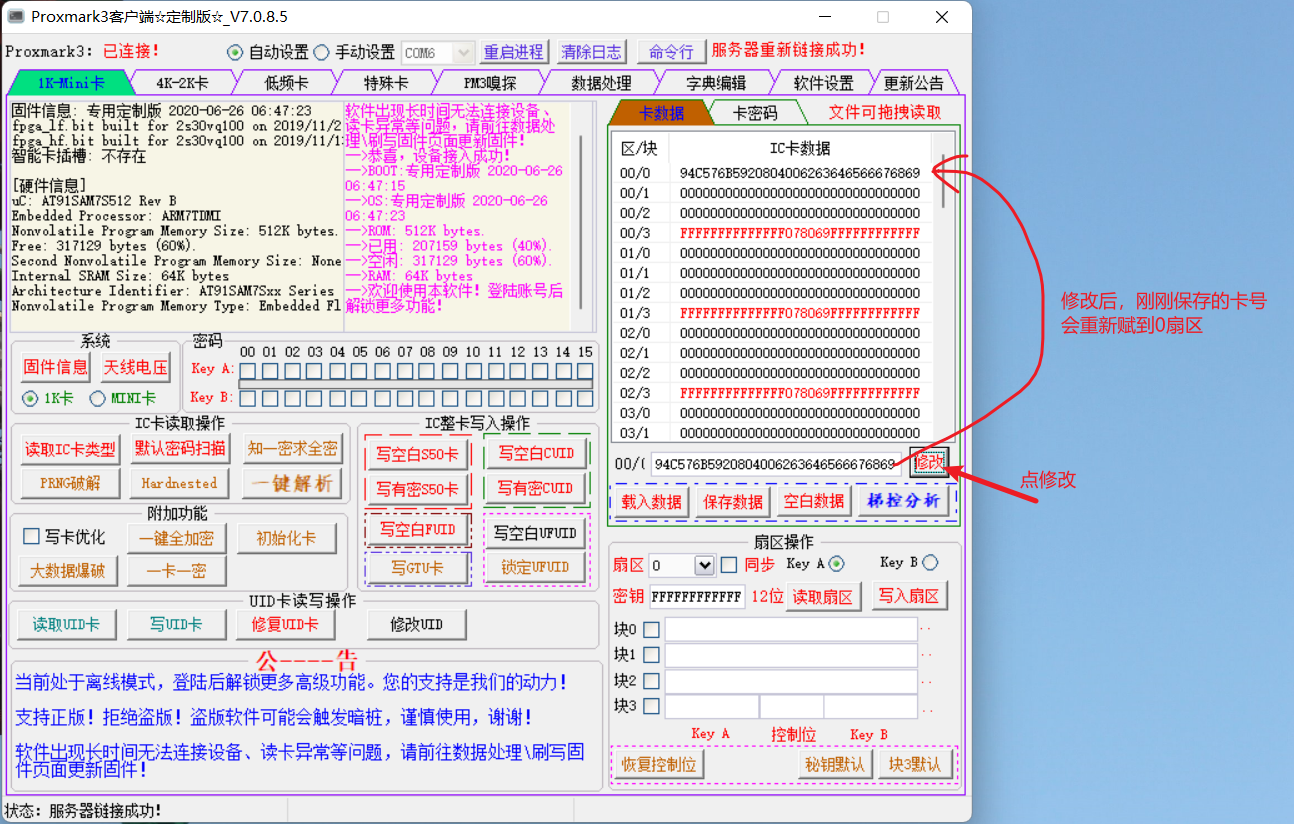This screenshot has width=1294, height=824.
Task: Click 固件信息 button
Action: [55, 367]
